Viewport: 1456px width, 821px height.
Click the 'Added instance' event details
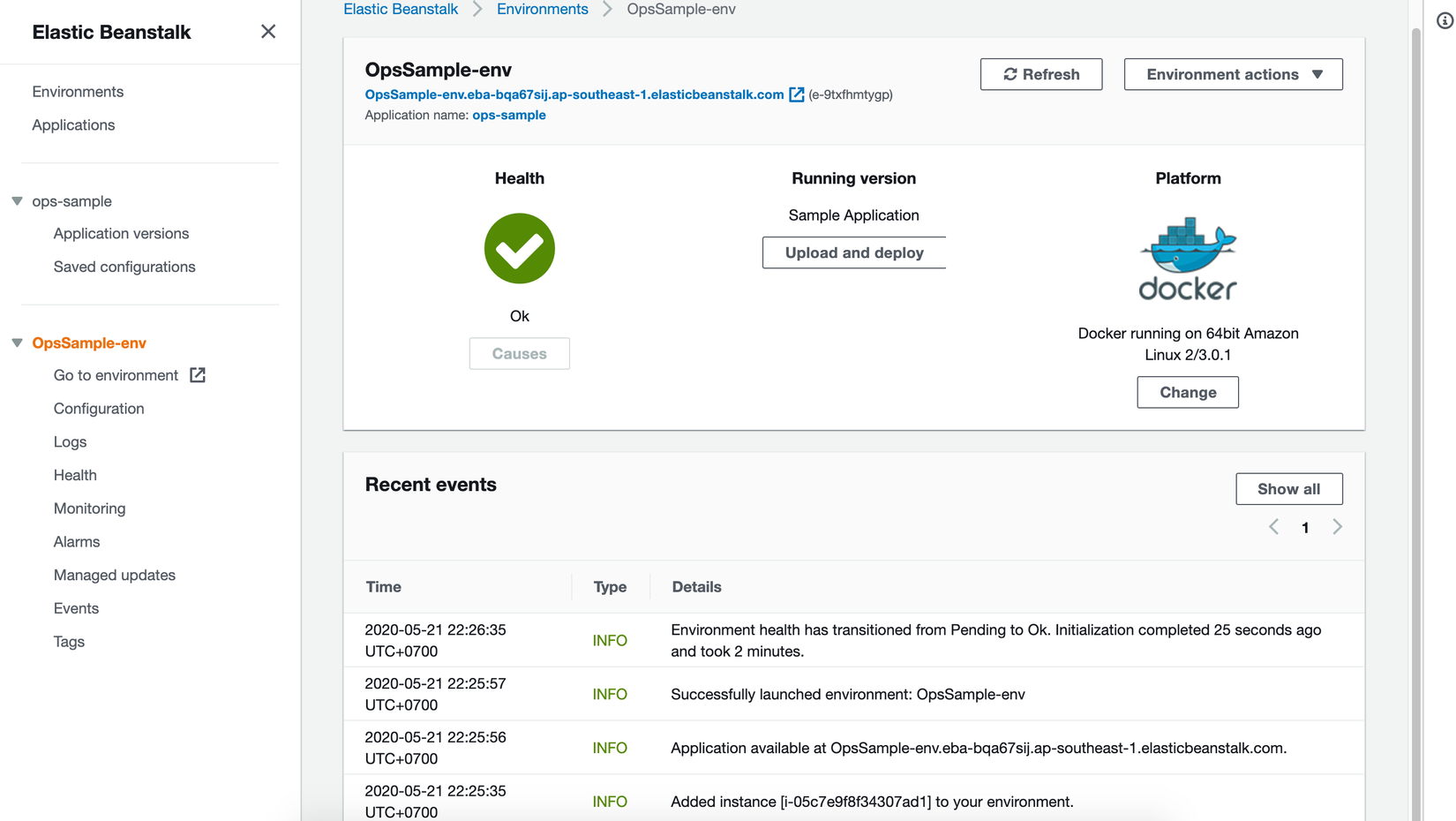point(872,802)
